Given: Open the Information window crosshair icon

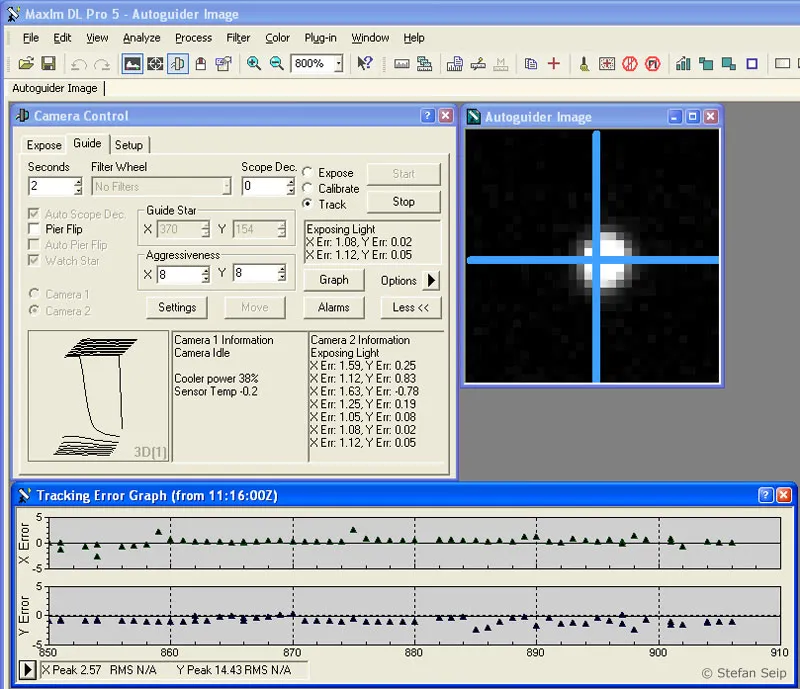Looking at the screenshot, I should 155,64.
